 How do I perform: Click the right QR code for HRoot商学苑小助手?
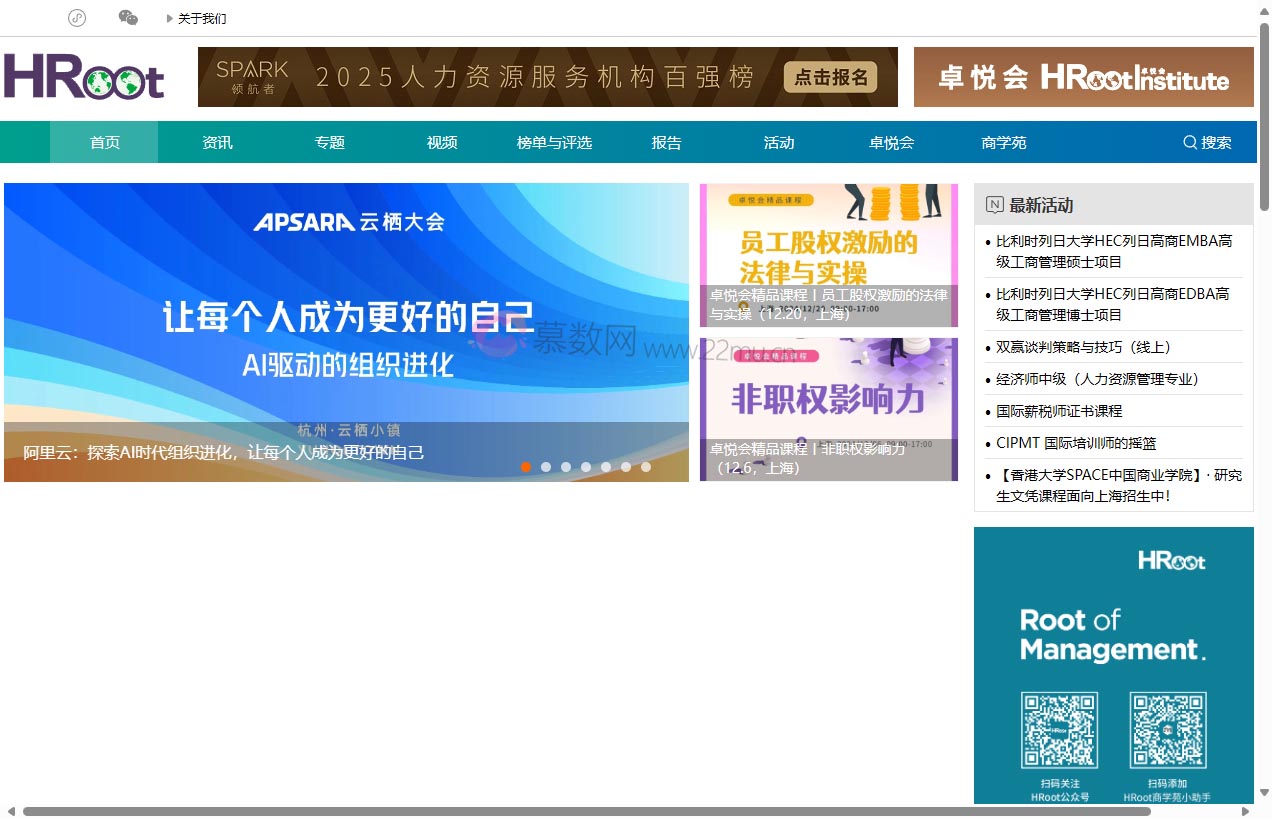pos(1167,731)
